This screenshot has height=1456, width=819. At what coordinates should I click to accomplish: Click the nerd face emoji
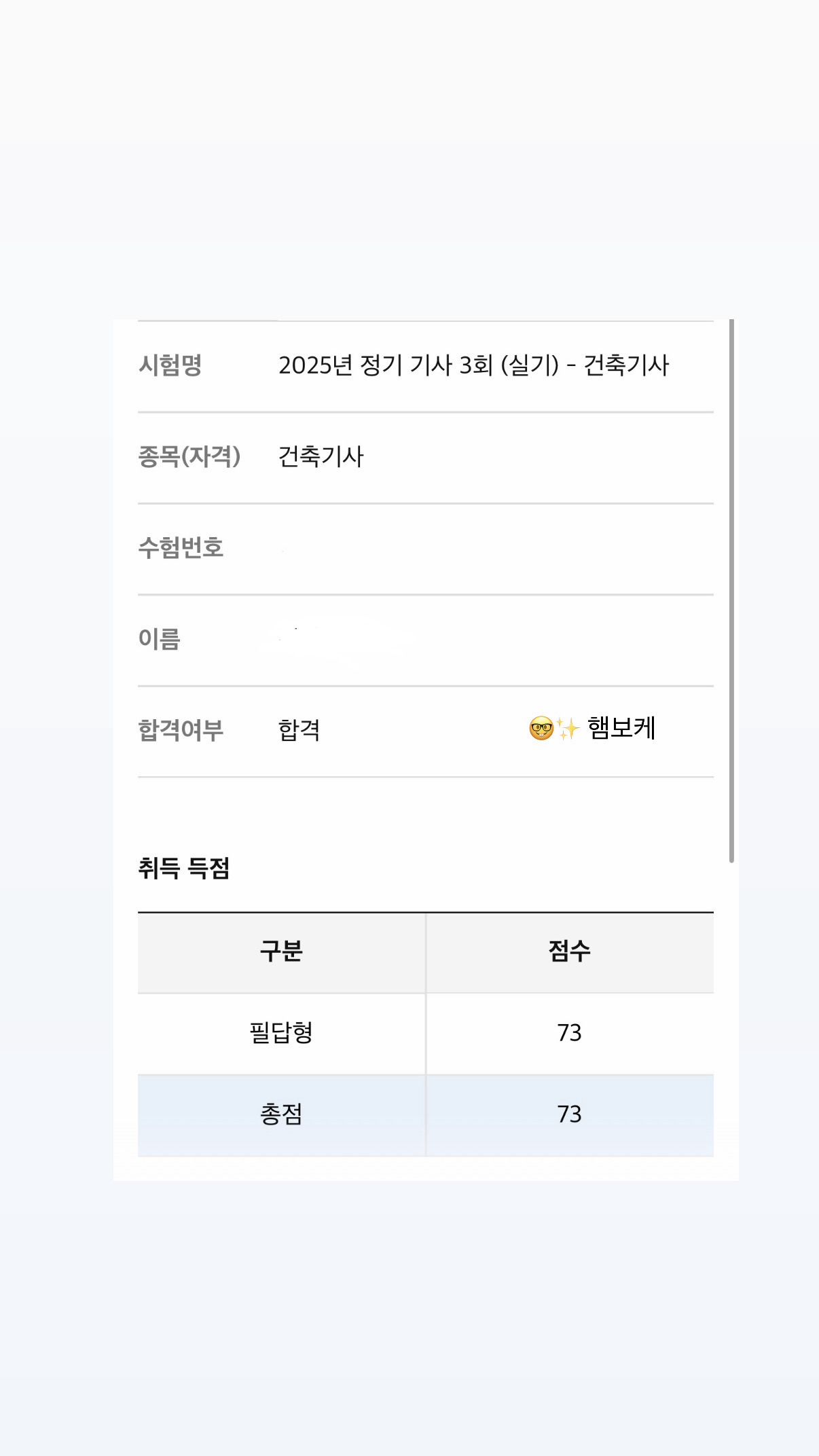click(x=541, y=729)
